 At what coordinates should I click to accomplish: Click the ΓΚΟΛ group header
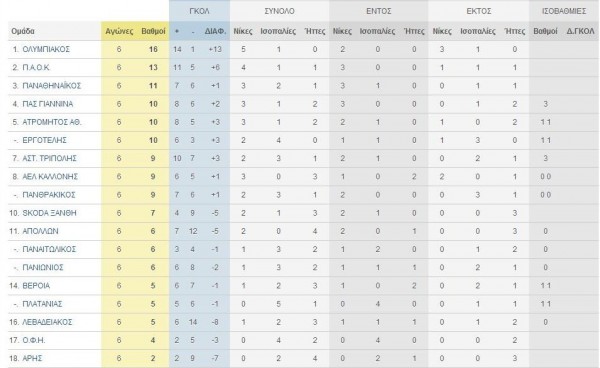199,11
